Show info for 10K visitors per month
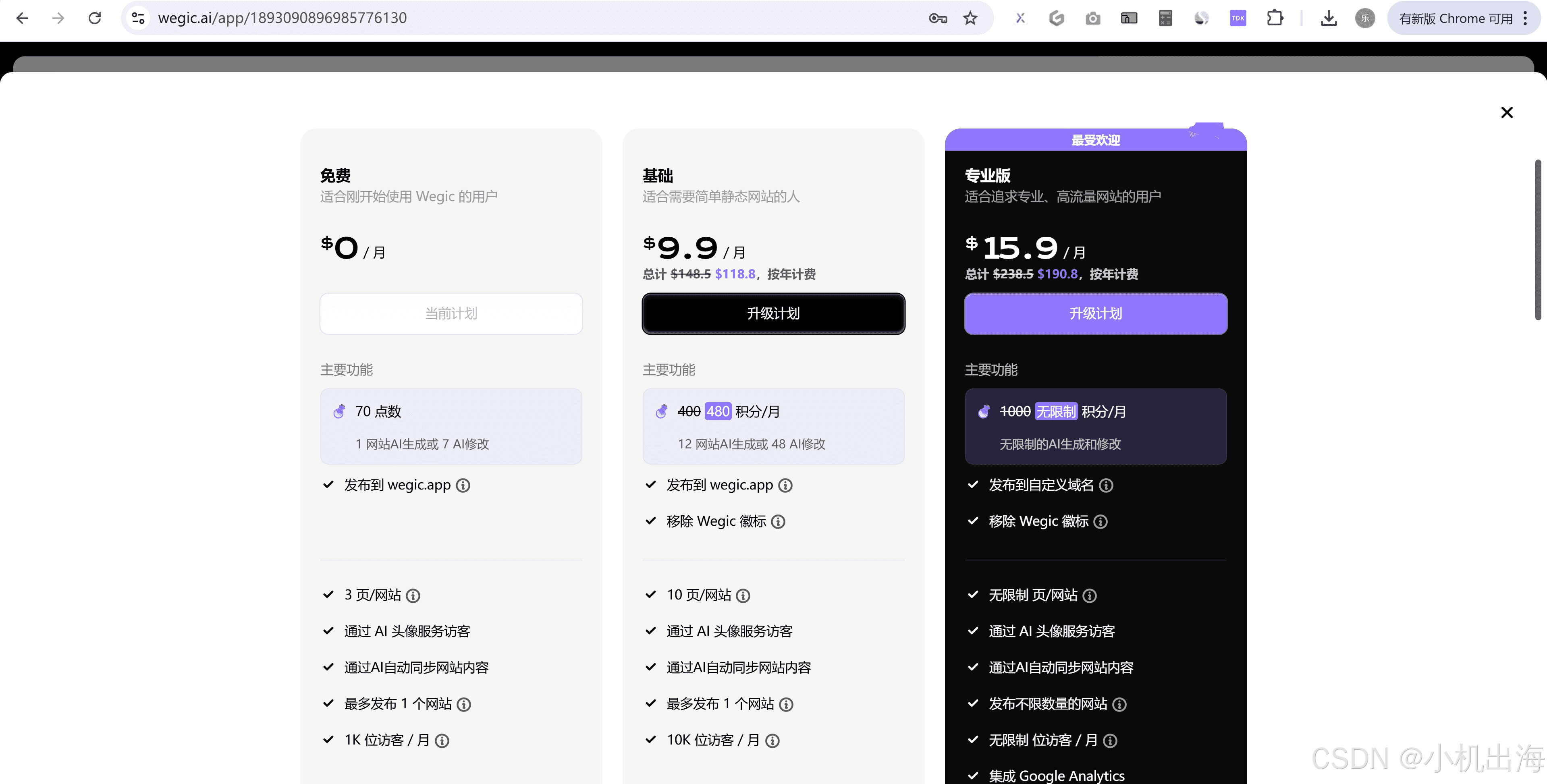Screen dimensions: 1547x784 click(773, 741)
